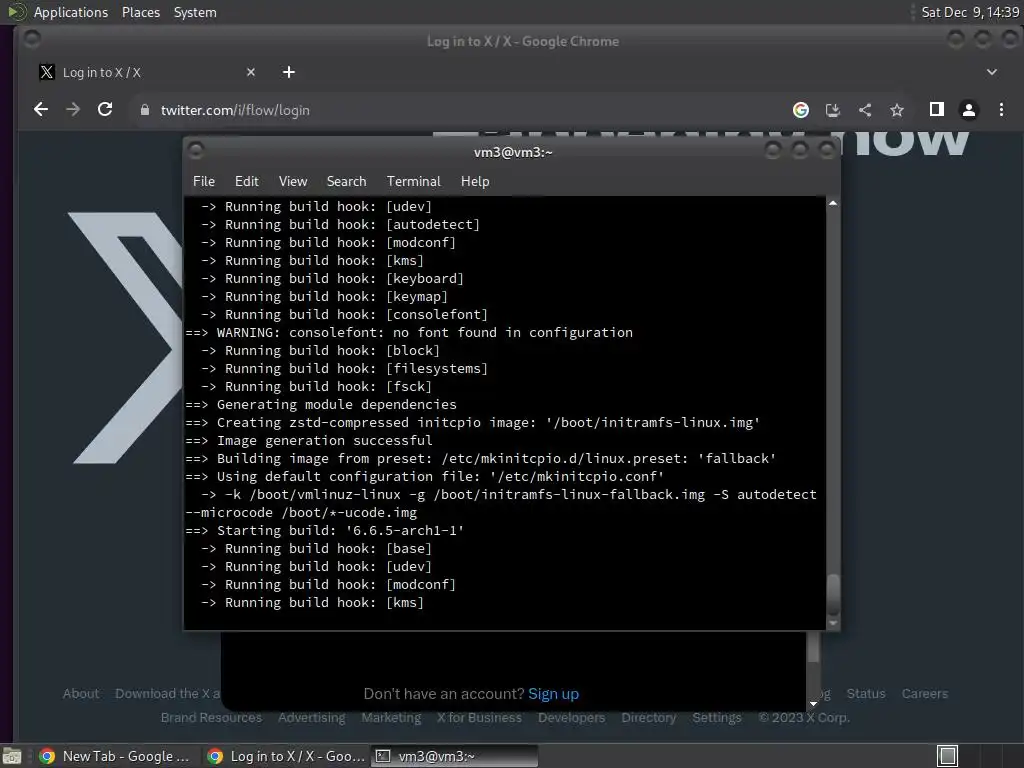This screenshot has width=1024, height=768.
Task: Click the Sign up link
Action: [553, 694]
